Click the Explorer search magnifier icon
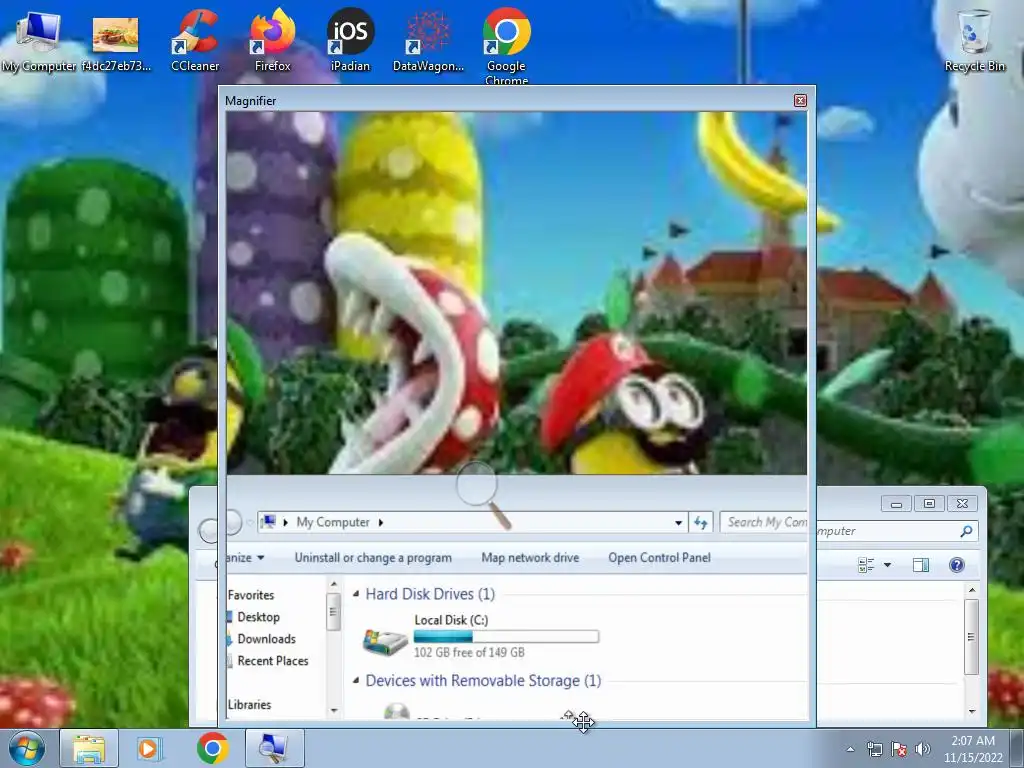 pyautogui.click(x=967, y=532)
